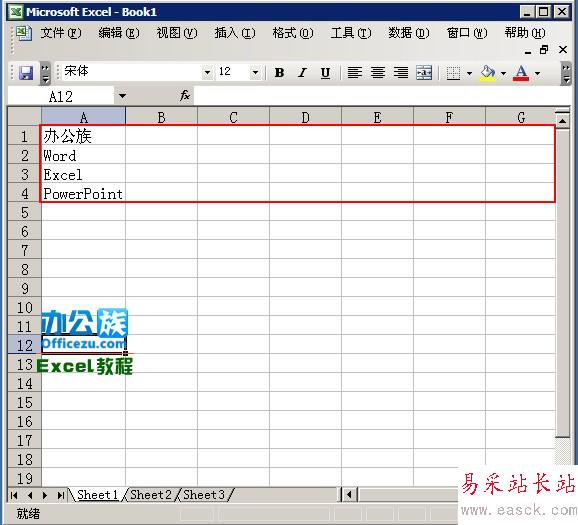The height and width of the screenshot is (525, 578).
Task: Align text right
Action: click(x=401, y=73)
